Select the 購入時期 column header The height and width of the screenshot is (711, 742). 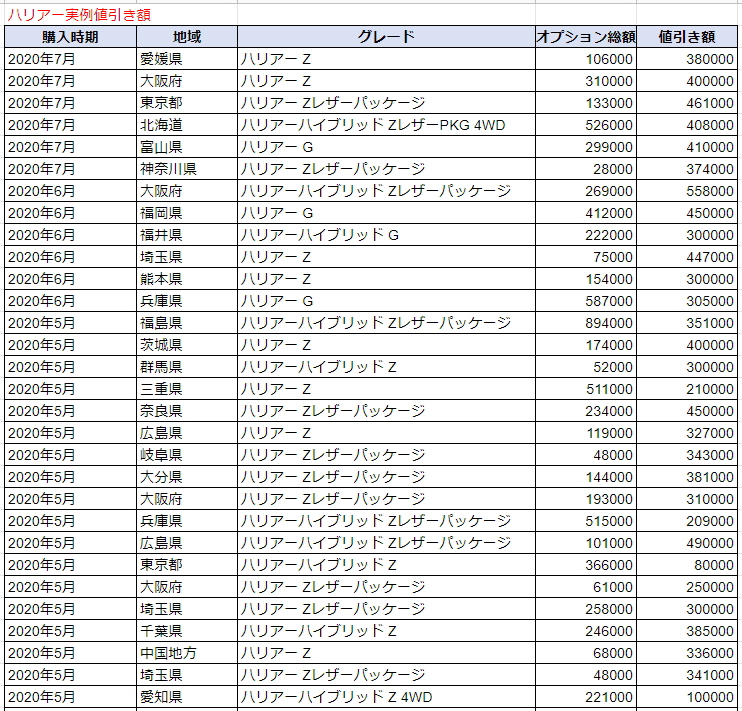point(71,37)
